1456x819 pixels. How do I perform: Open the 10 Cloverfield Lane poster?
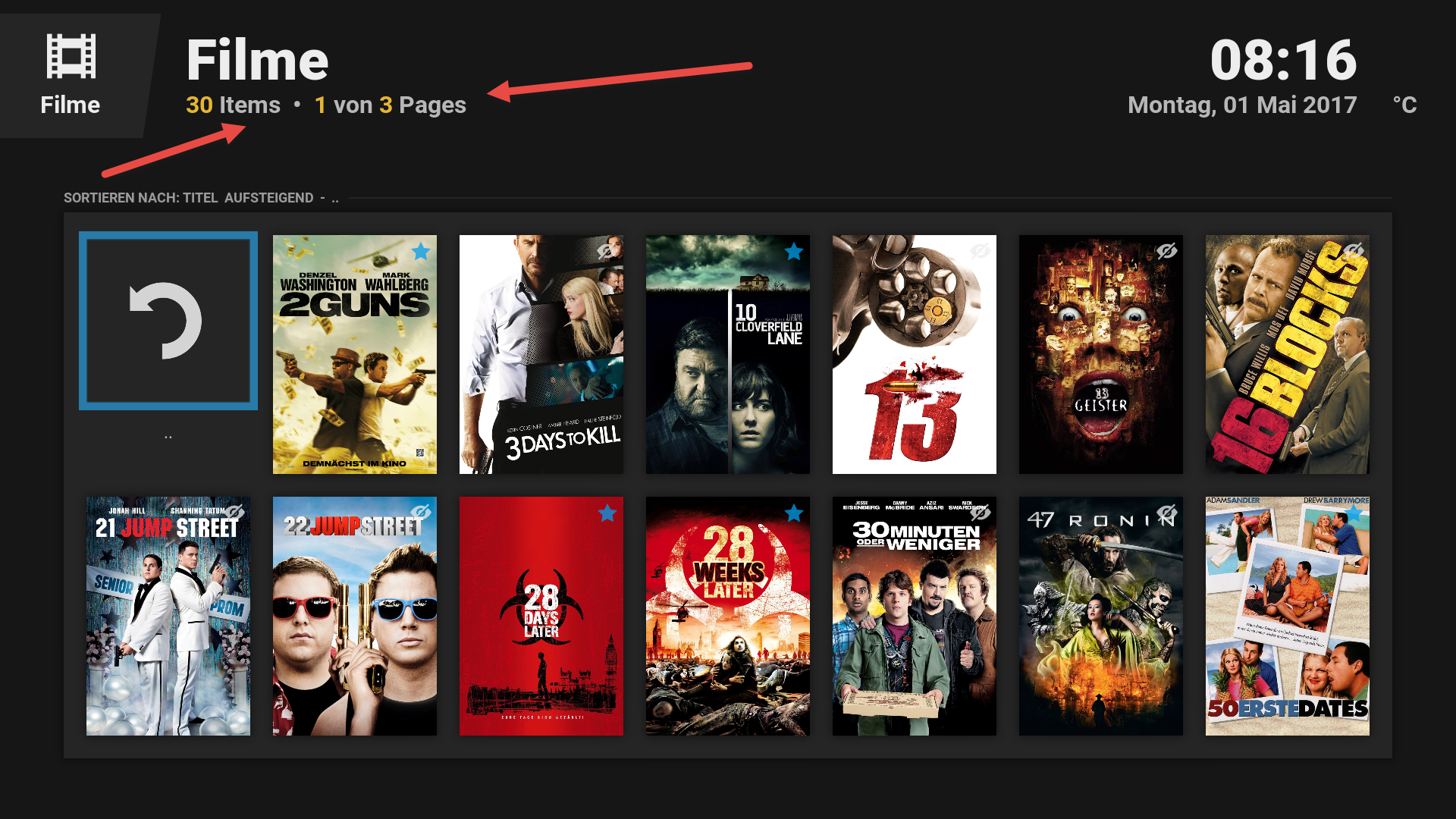pos(728,354)
